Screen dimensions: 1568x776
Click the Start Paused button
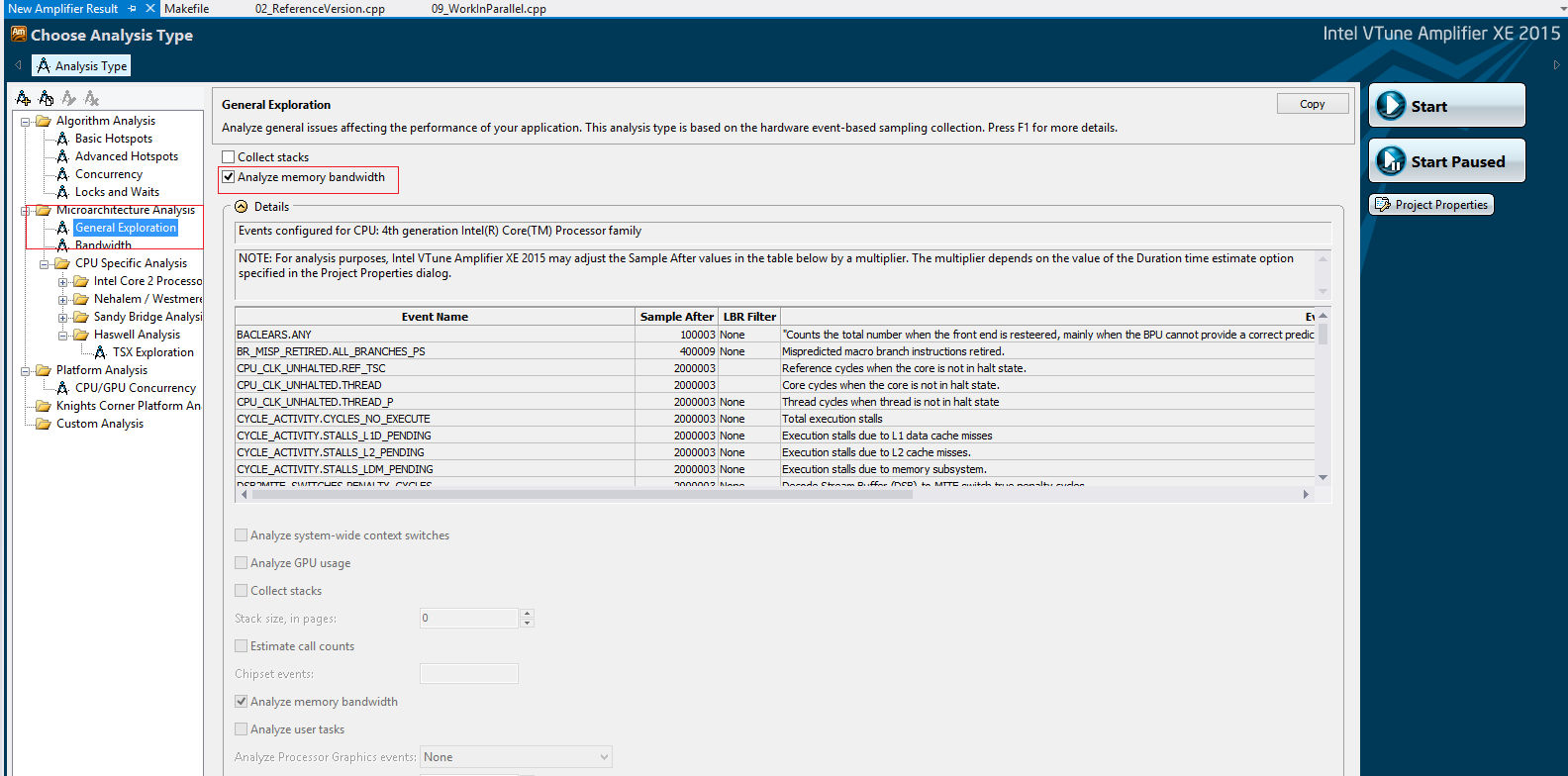(1447, 160)
